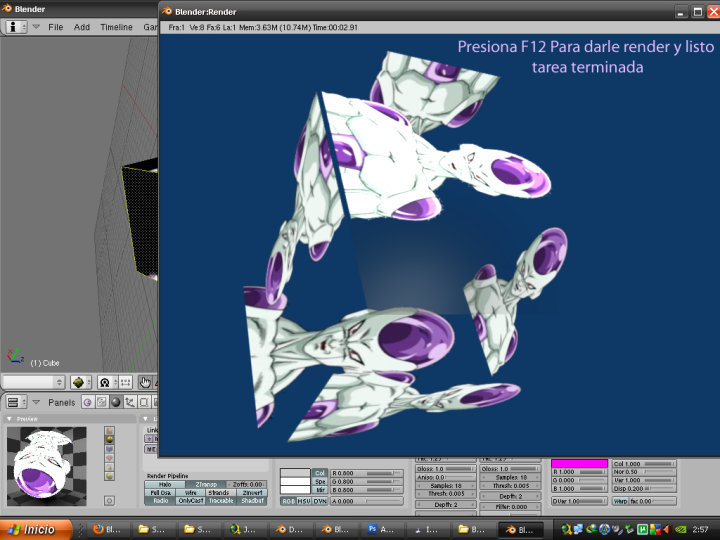Toggle OnlyCast option
Image resolution: width=720 pixels, height=540 pixels.
point(191,501)
